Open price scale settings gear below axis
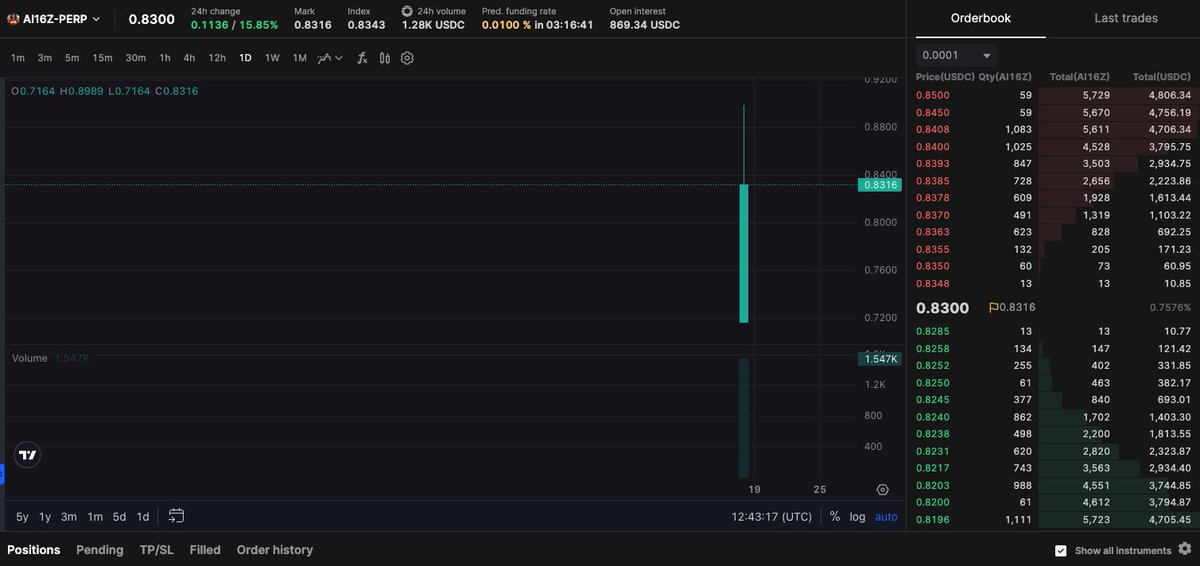Screen dimensions: 1200x566 [882, 489]
